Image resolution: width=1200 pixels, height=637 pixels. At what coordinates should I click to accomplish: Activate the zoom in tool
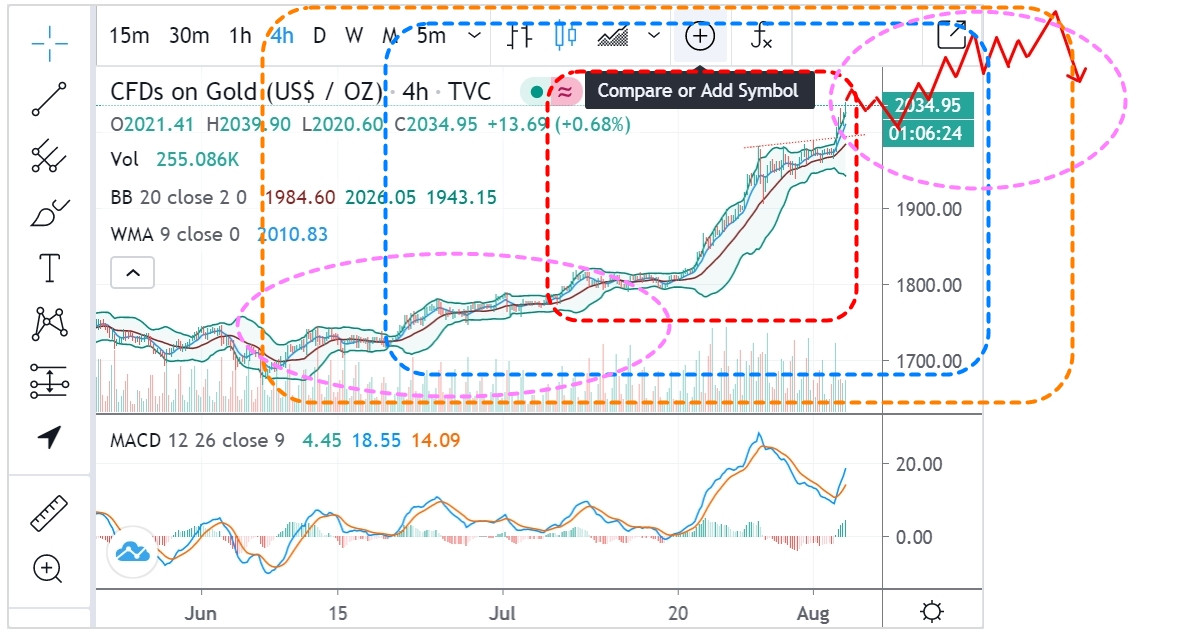(x=48, y=570)
